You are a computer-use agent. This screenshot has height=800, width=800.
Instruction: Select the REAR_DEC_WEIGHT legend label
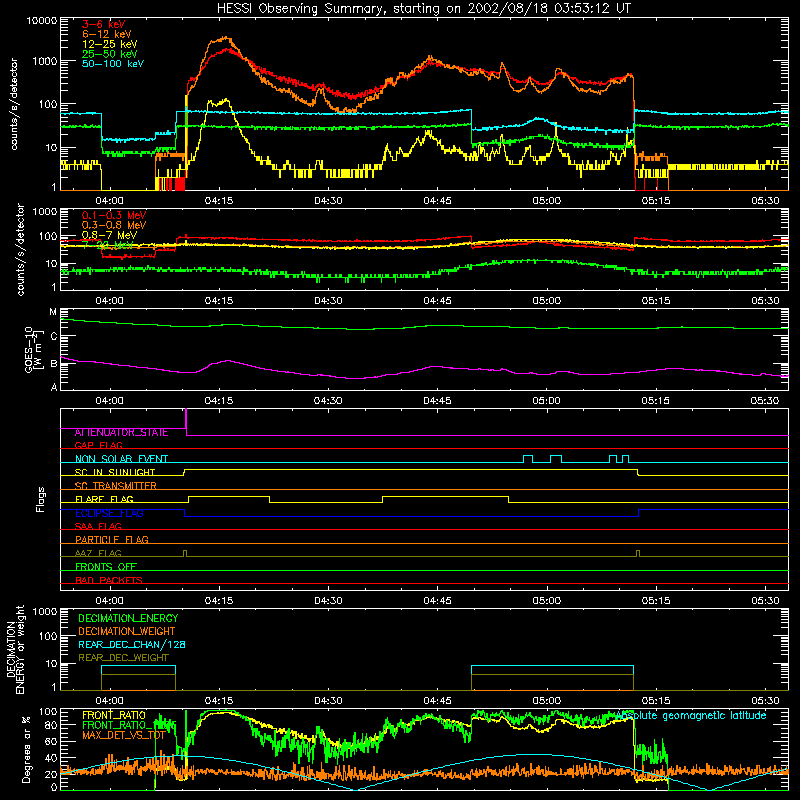pyautogui.click(x=123, y=658)
